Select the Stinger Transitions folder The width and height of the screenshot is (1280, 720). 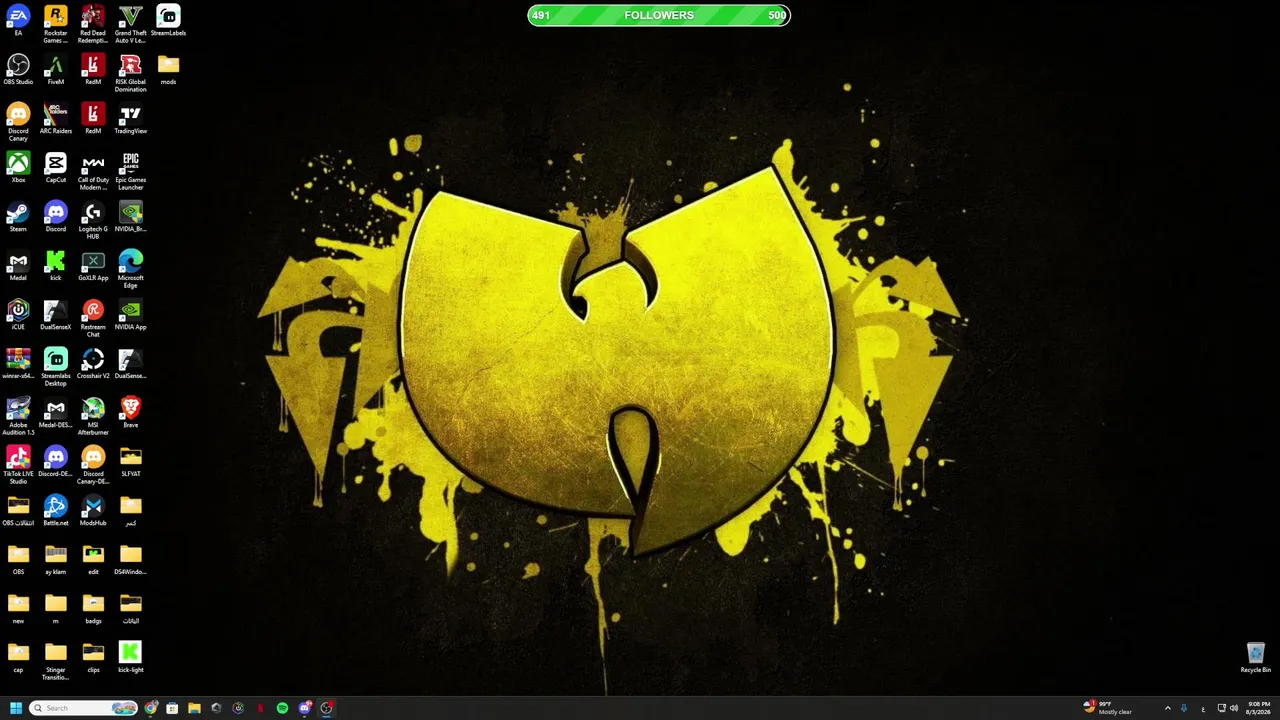click(56, 661)
